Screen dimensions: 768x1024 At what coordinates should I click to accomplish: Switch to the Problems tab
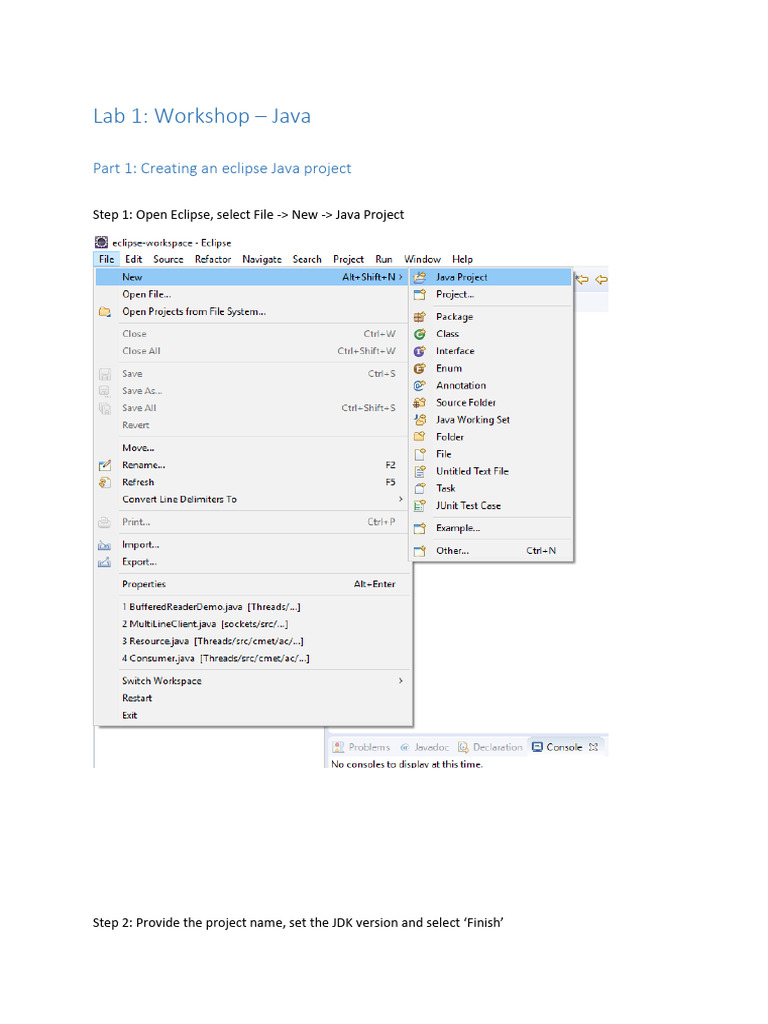click(x=361, y=746)
